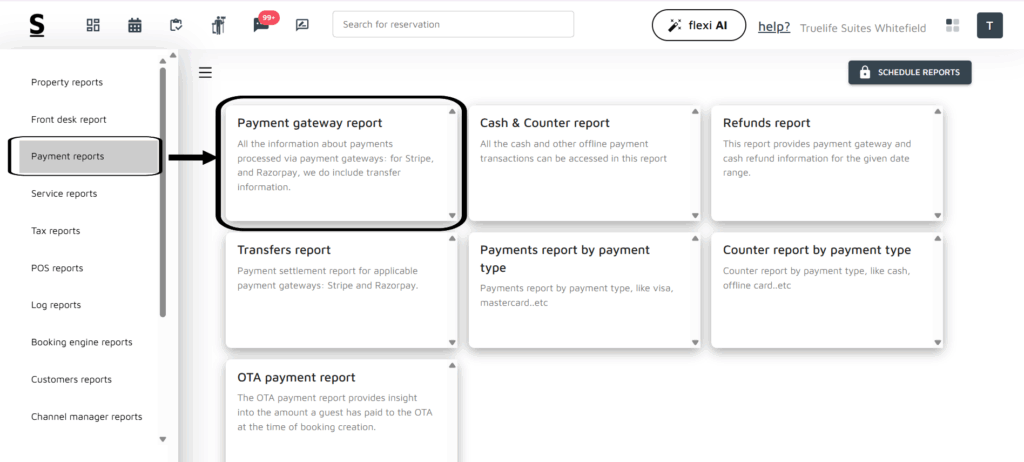
Task: Toggle the hamburger sidebar menu
Action: click(205, 72)
